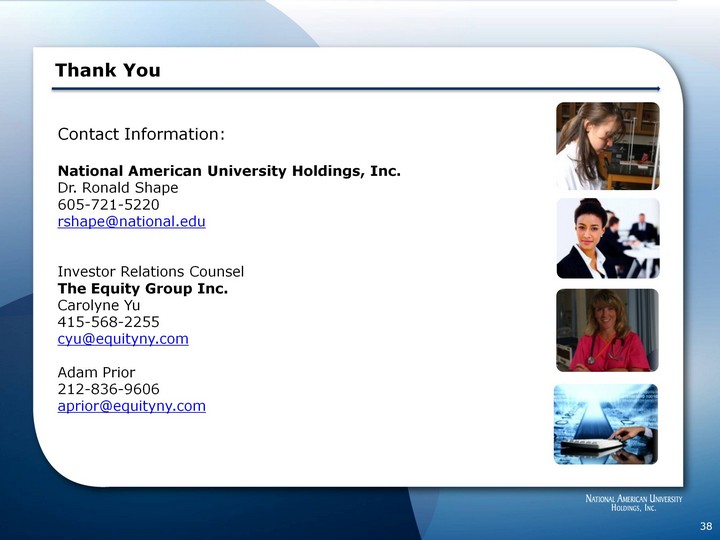Click phone number 415-568-2255

(108, 322)
